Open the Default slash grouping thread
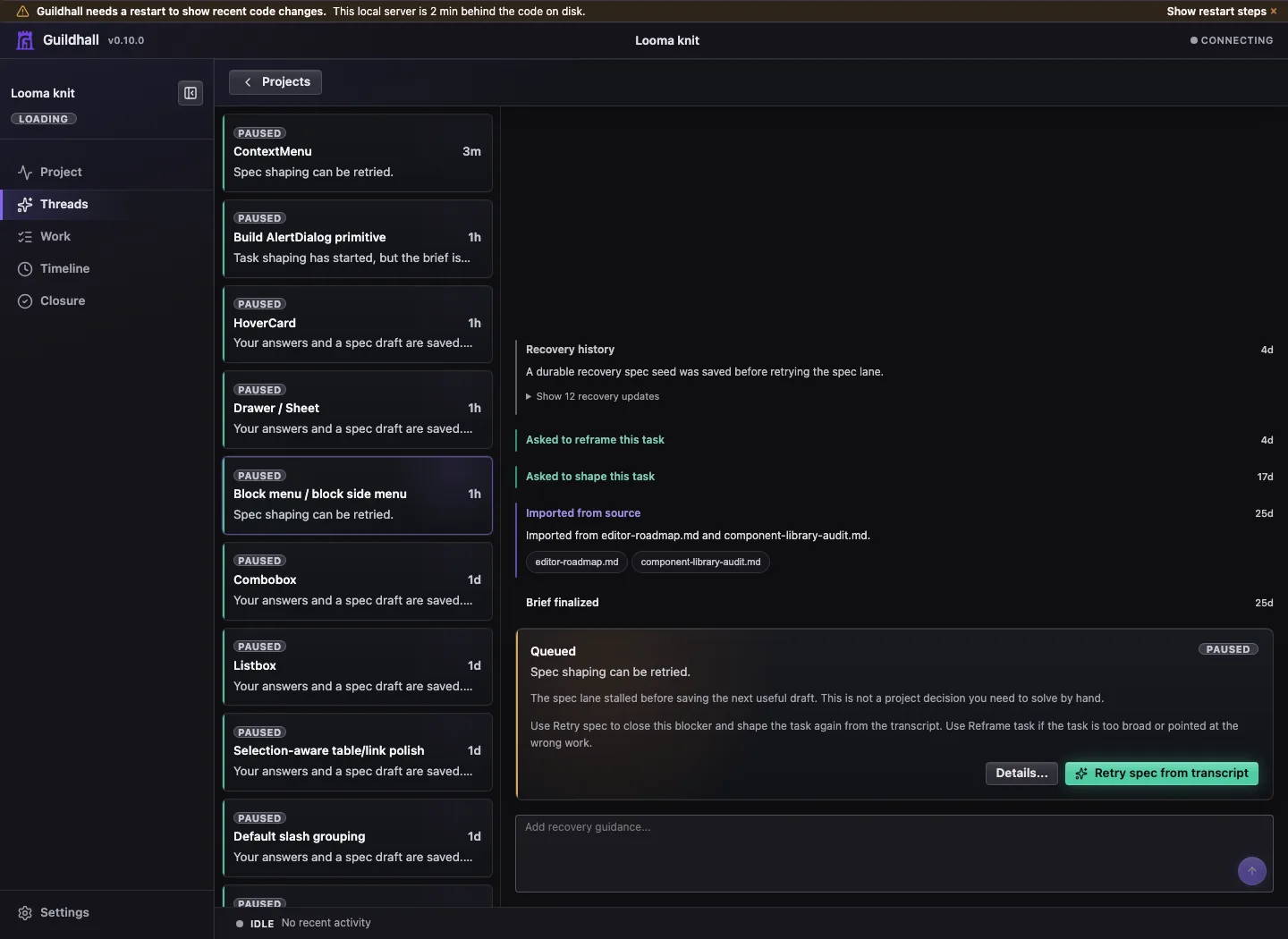Image resolution: width=1288 pixels, height=939 pixels. click(357, 838)
